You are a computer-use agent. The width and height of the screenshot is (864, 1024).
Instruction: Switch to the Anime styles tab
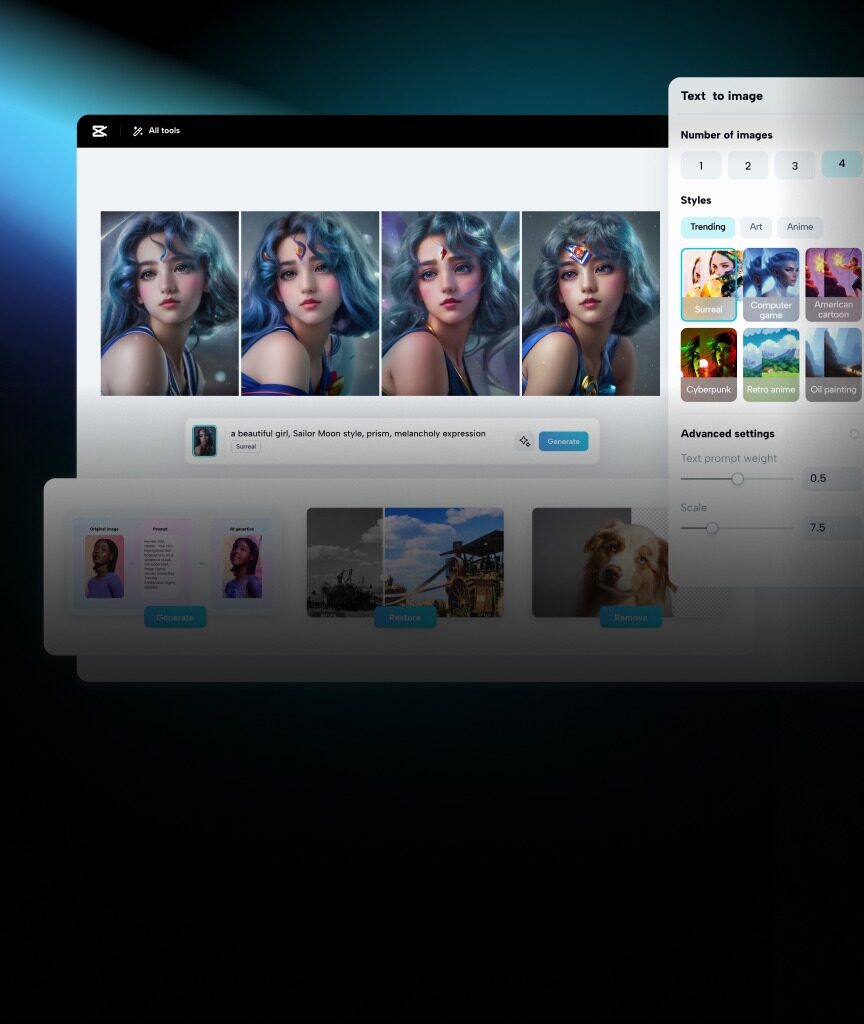(800, 227)
